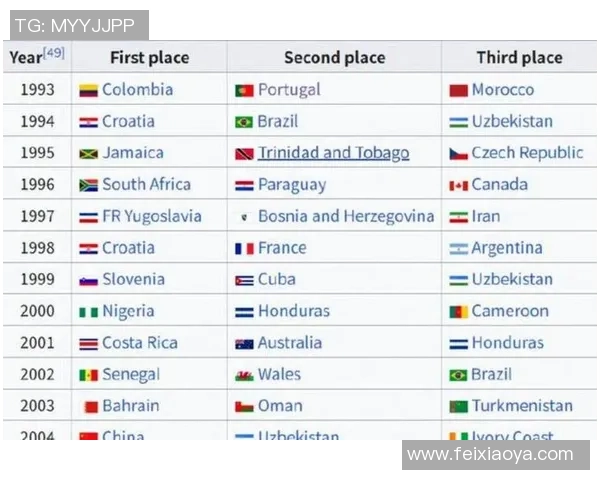600x480 pixels.
Task: Click the Senegal flag icon
Action: [x=88, y=375]
